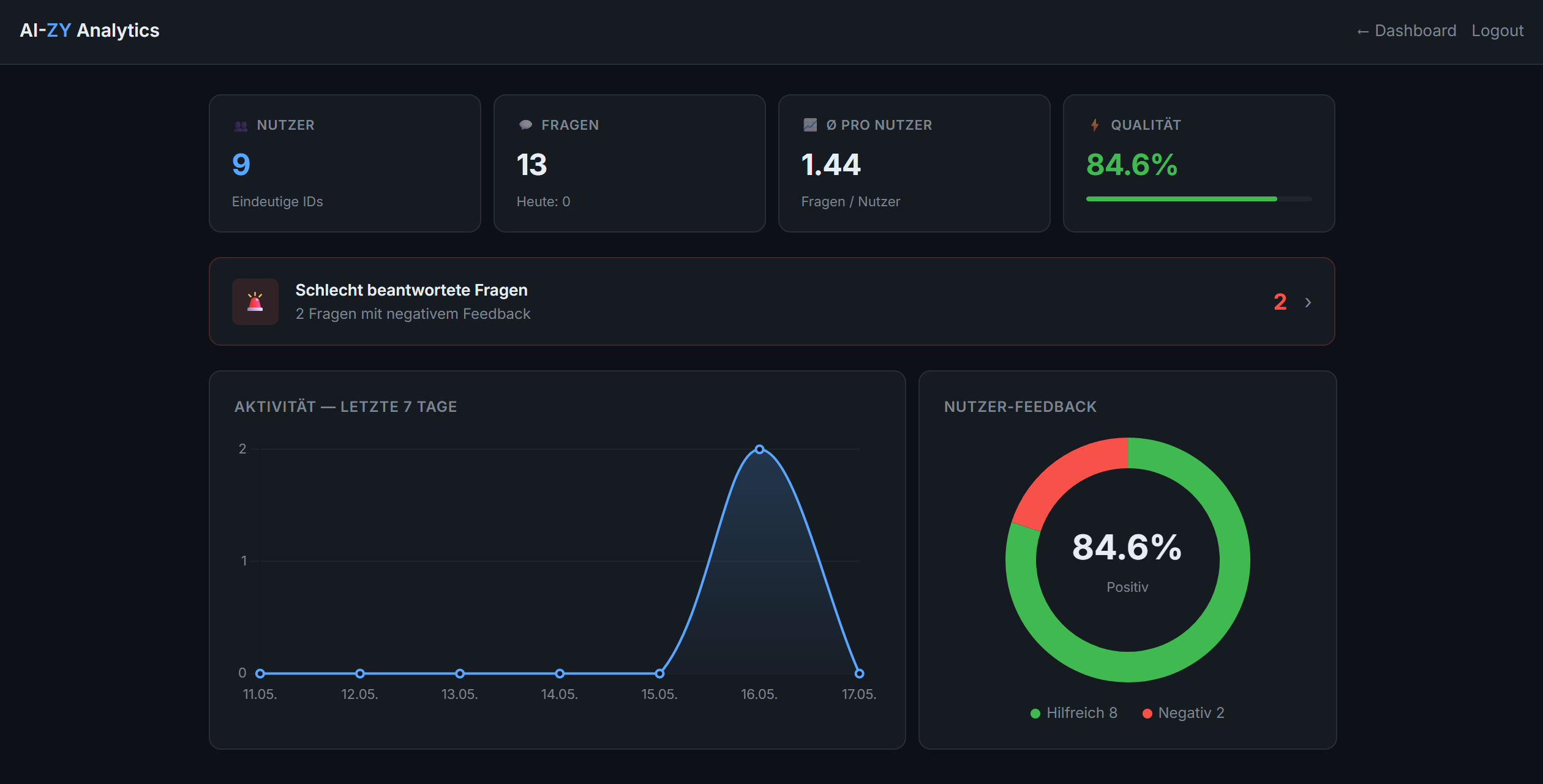Click the users icon next to NUTZER
Viewport: 1543px width, 784px height.
(x=241, y=125)
